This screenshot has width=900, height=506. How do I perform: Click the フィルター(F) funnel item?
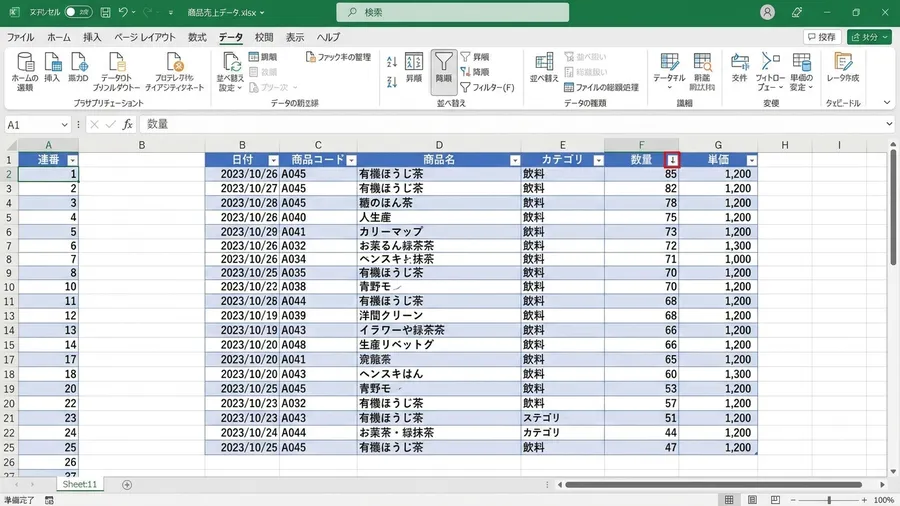487,87
